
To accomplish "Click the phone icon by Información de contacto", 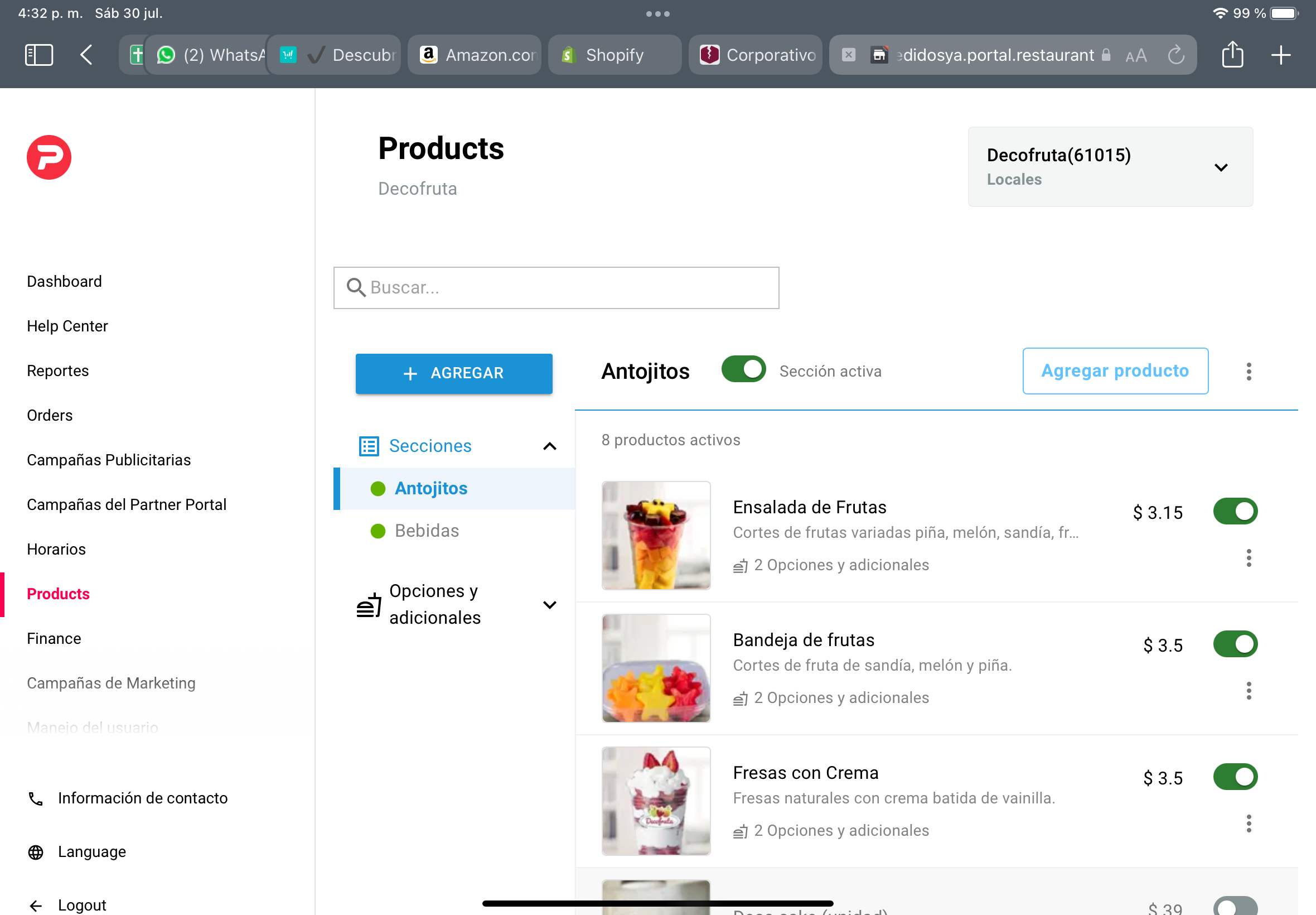I will 36,798.
